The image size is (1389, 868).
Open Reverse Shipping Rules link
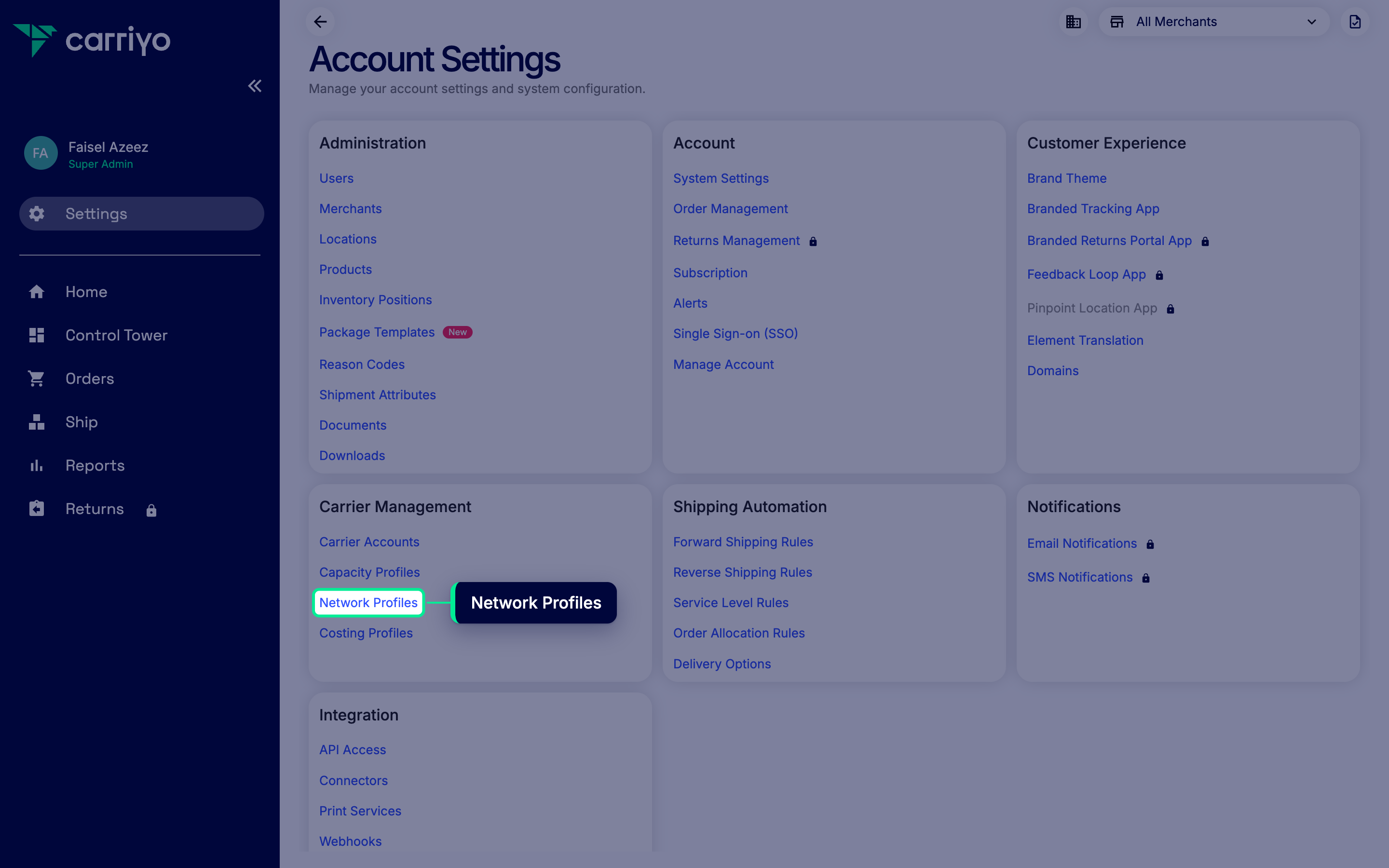point(742,572)
